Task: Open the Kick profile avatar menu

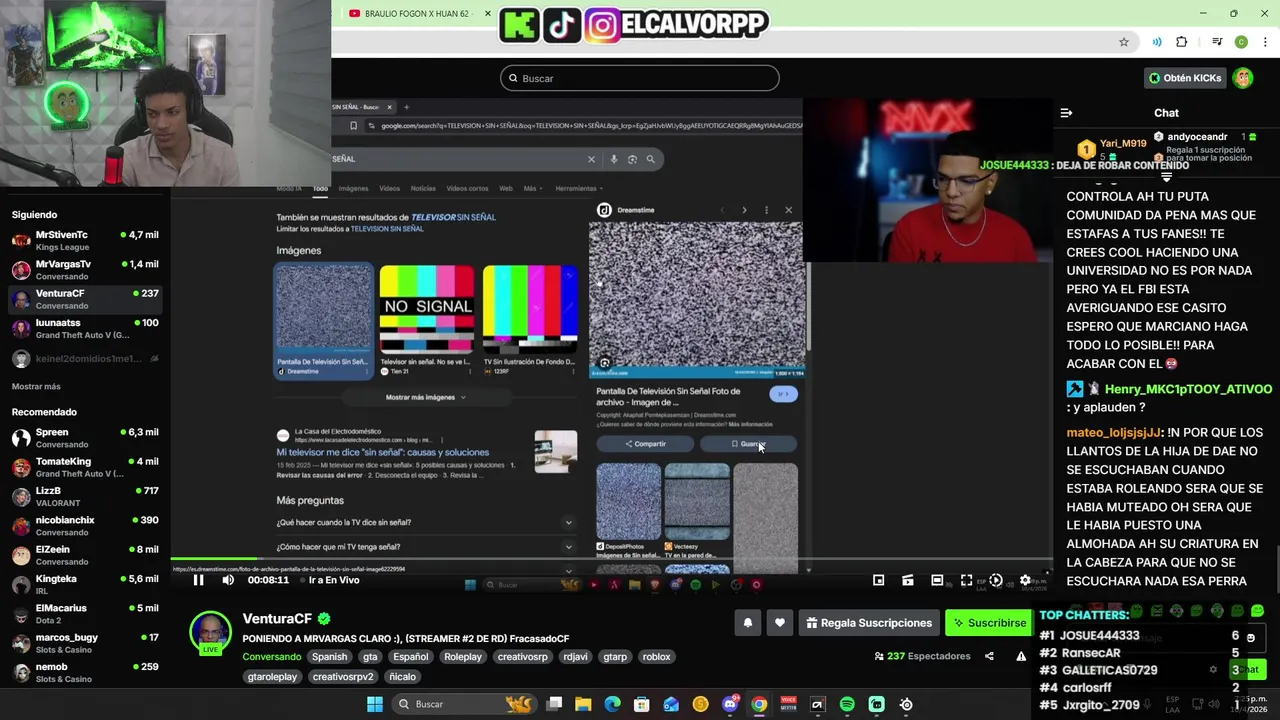Action: [1243, 78]
